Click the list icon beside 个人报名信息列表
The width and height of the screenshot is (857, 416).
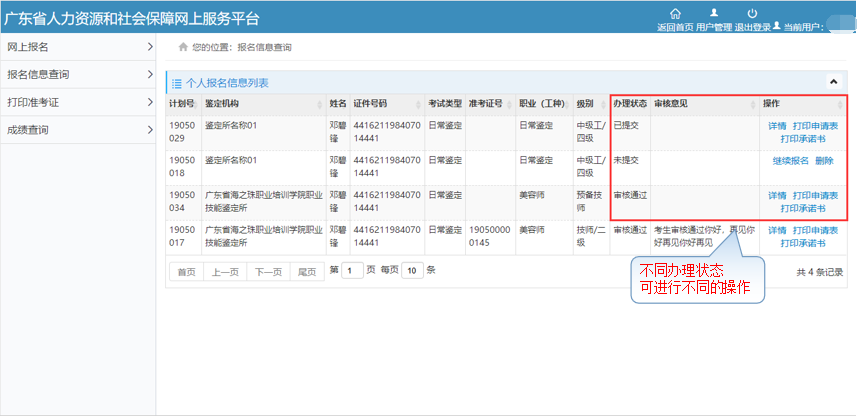[x=177, y=84]
